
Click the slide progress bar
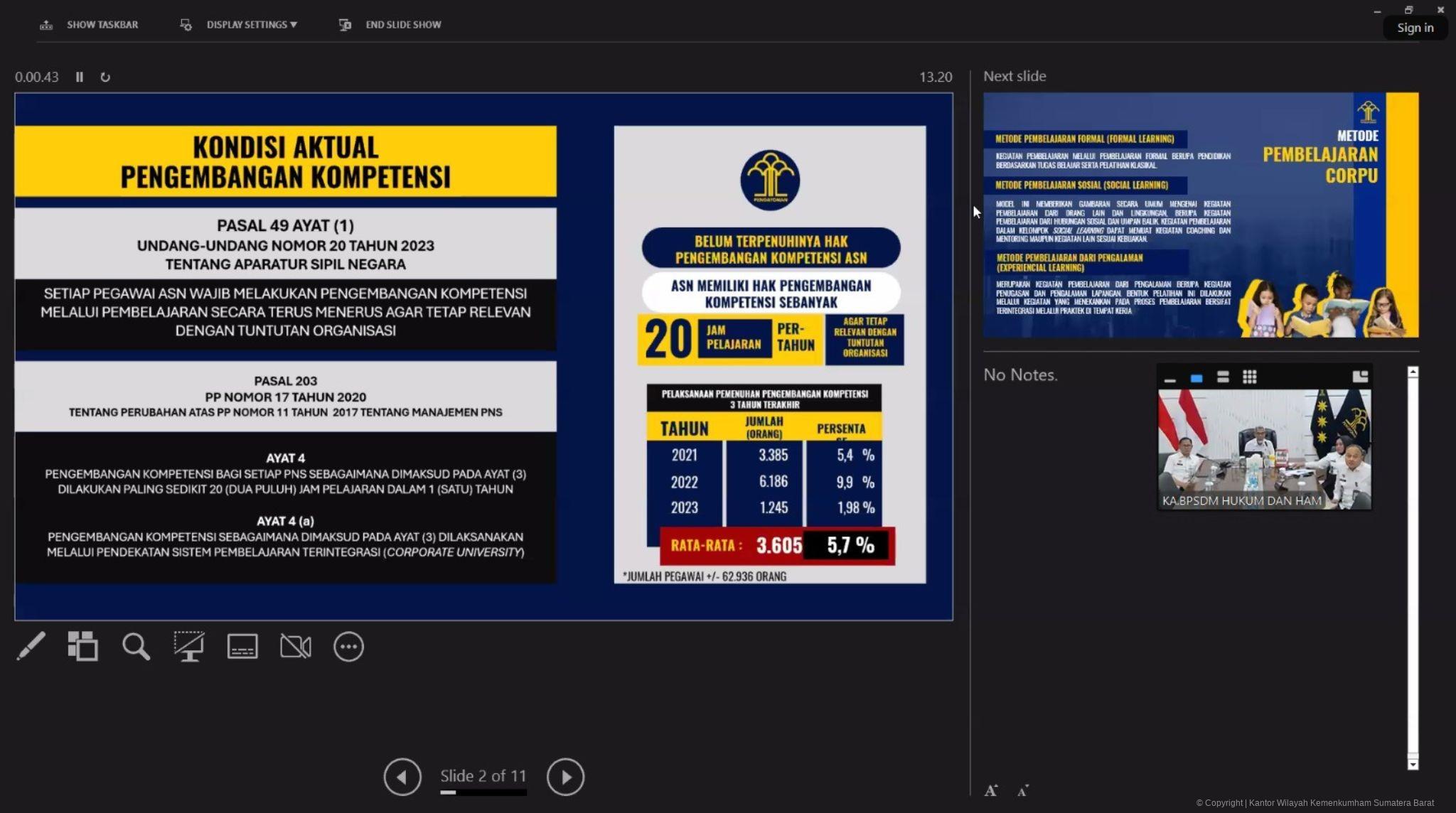click(483, 792)
